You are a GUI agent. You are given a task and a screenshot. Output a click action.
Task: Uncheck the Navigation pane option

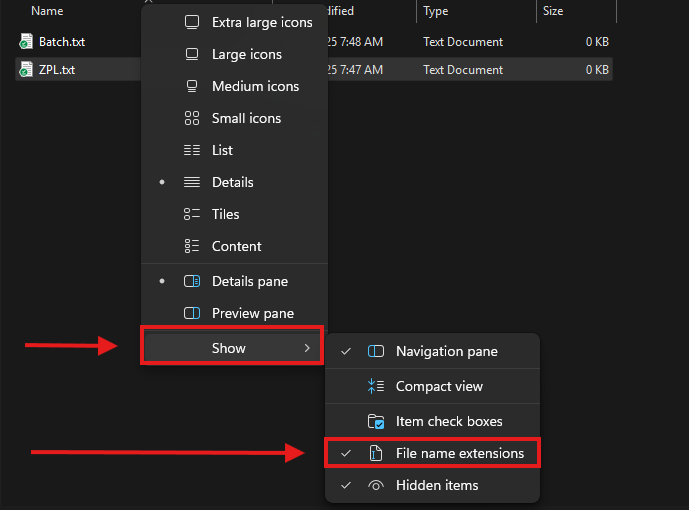[446, 351]
